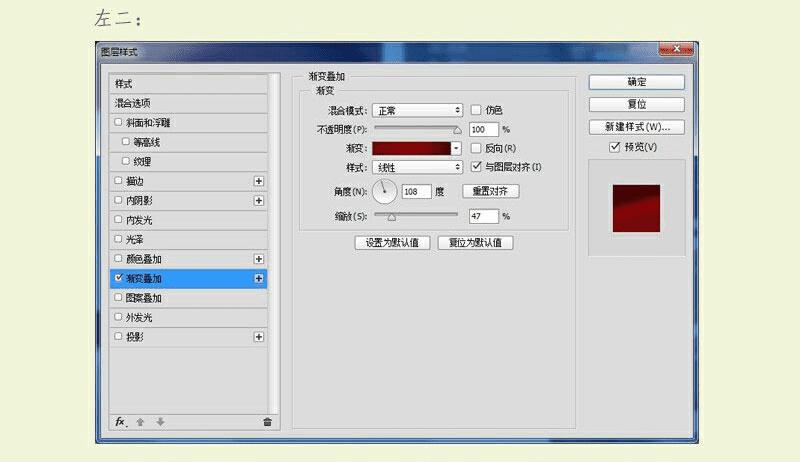The height and width of the screenshot is (462, 800).
Task: Enable the 图案叠加 checkbox
Action: pyautogui.click(x=118, y=297)
